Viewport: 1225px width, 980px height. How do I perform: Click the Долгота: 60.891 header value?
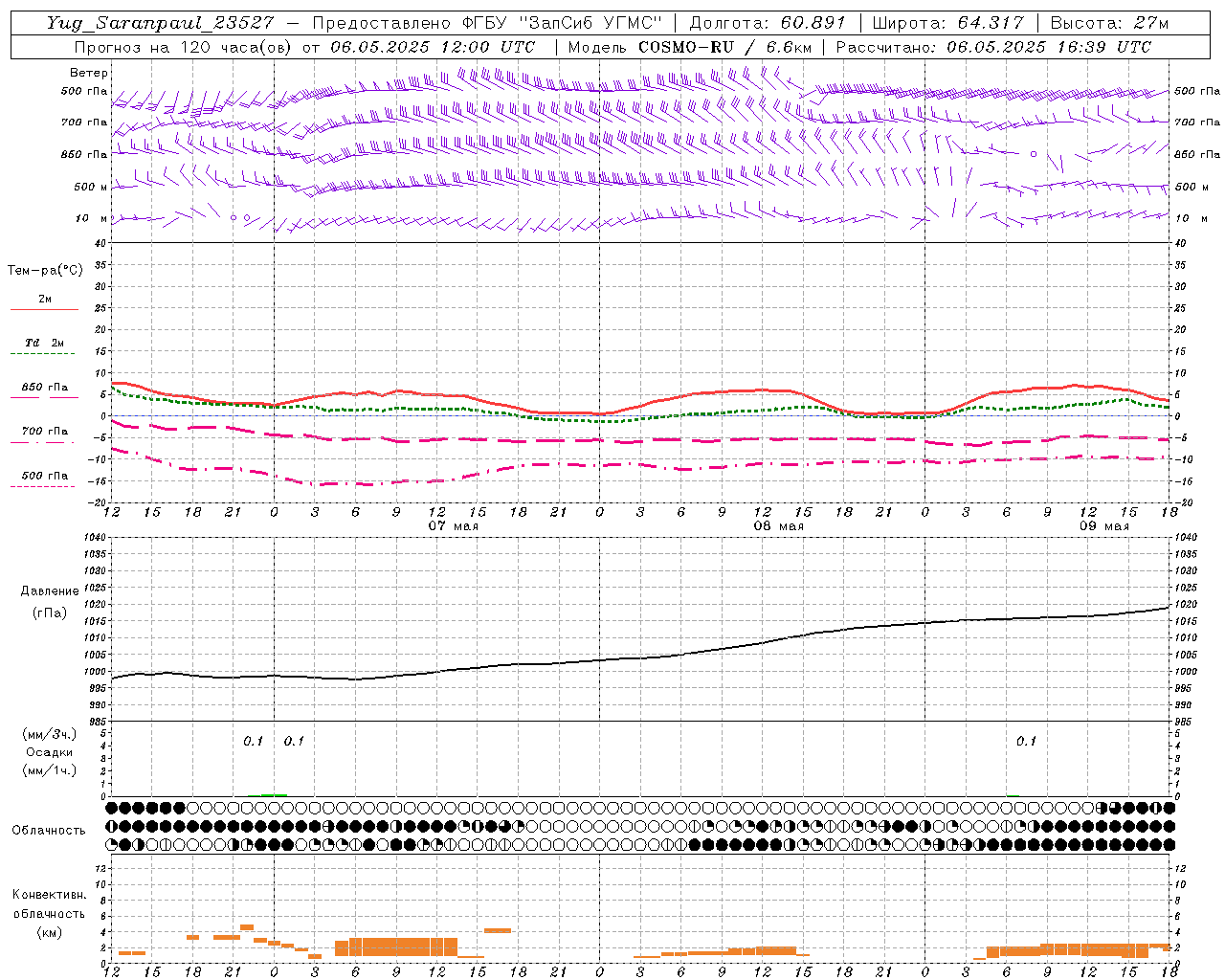pos(768,23)
